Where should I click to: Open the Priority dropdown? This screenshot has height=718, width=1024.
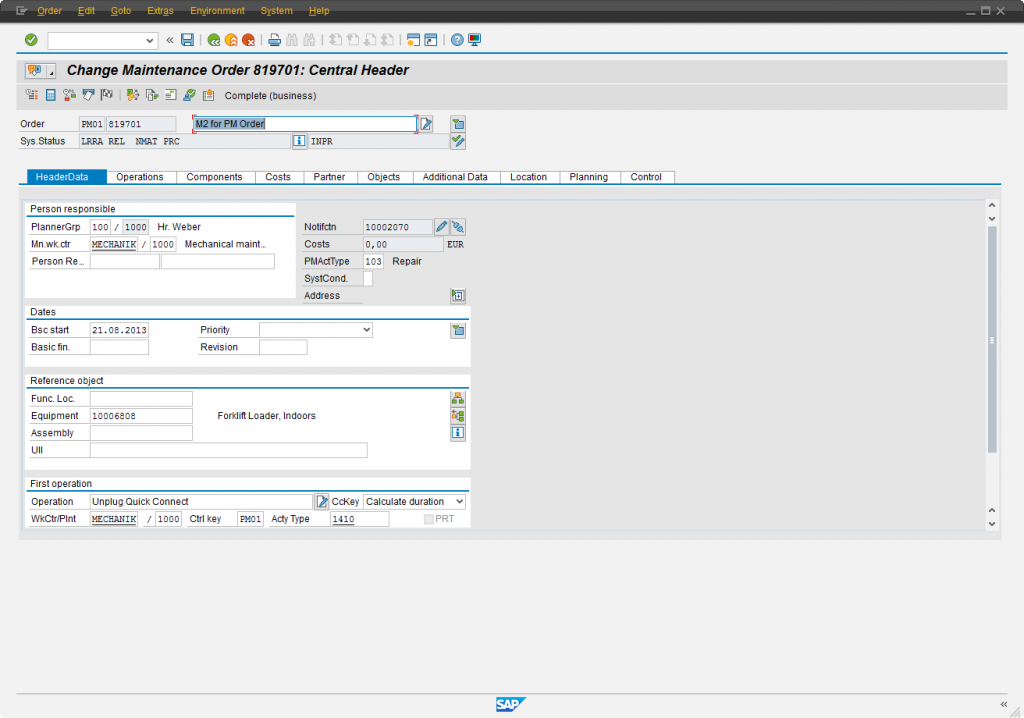(x=366, y=330)
